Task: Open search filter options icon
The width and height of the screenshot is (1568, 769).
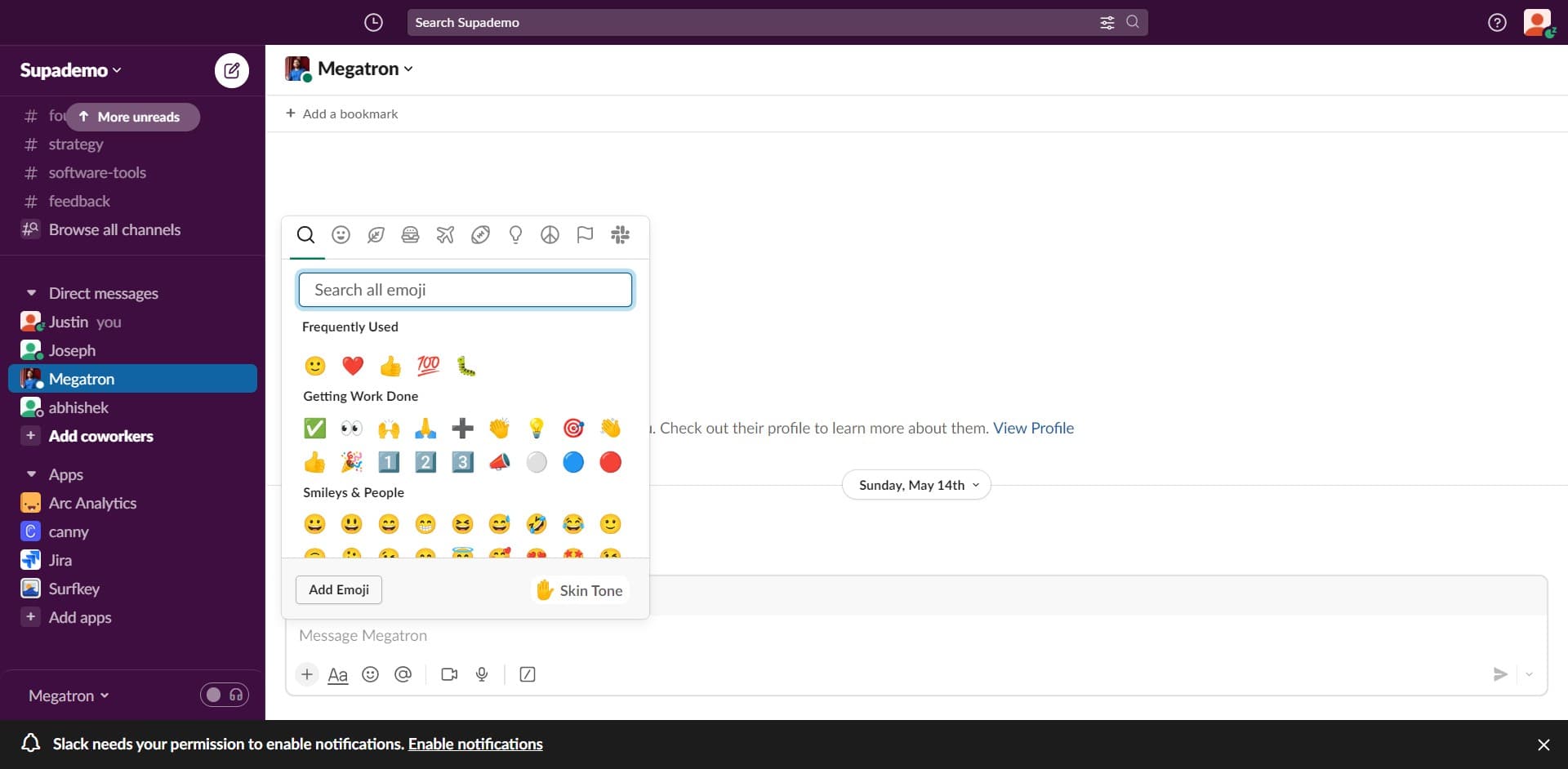Action: 1107,22
